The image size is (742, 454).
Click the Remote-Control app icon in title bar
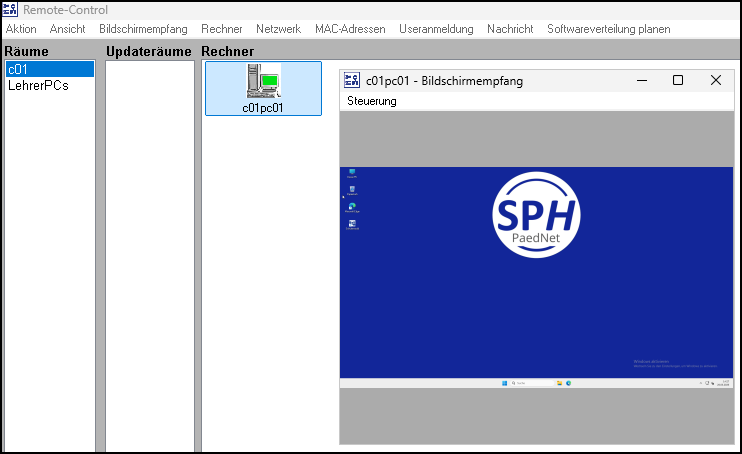tap(10, 9)
